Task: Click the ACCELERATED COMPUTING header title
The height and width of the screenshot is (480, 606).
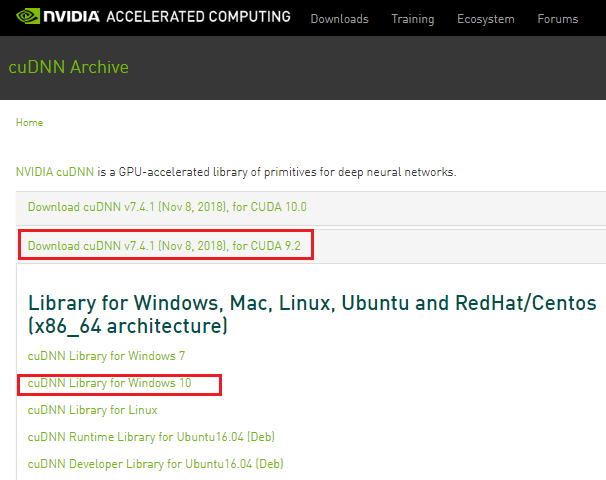Action: 198,17
